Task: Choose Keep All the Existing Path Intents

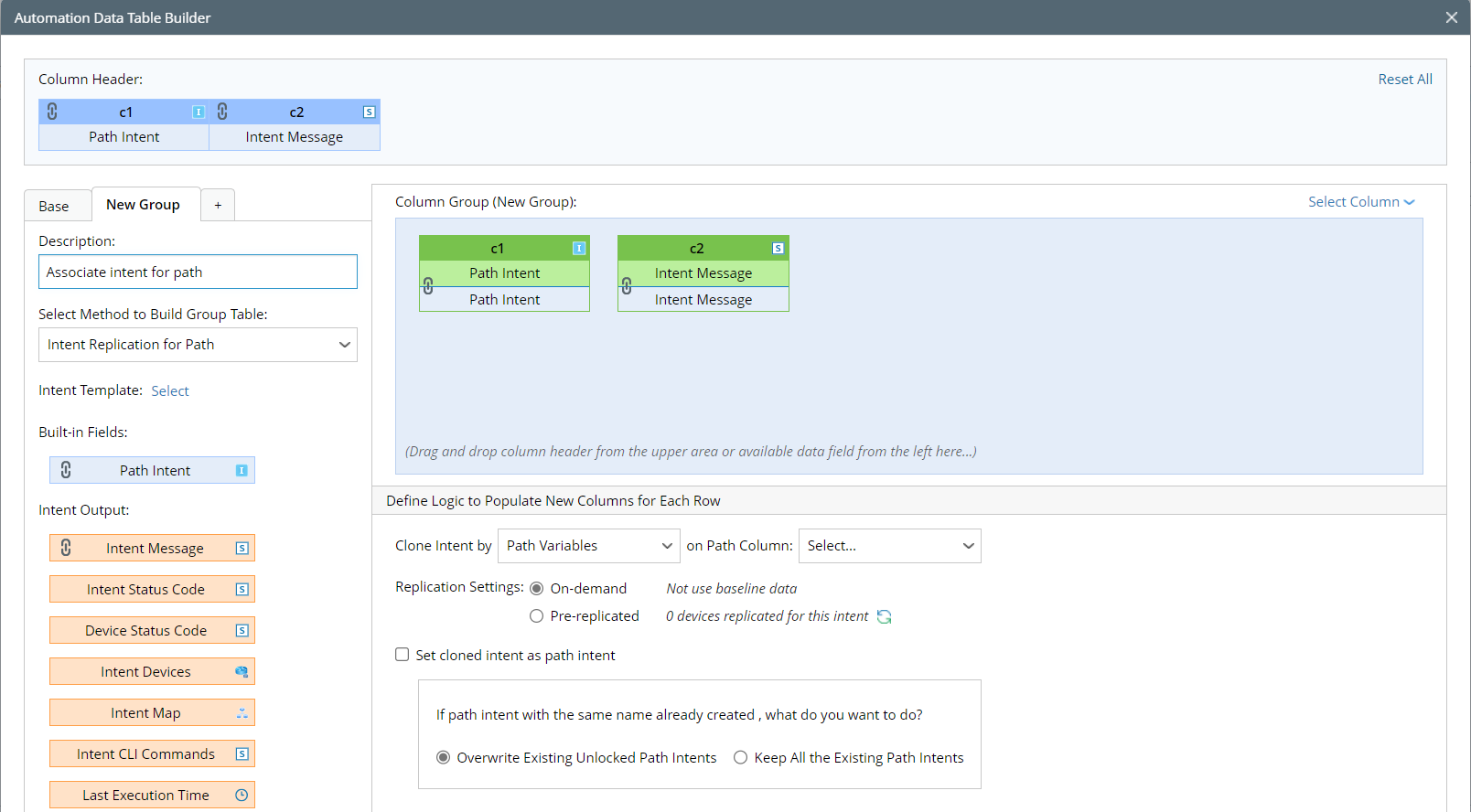Action: 741,757
